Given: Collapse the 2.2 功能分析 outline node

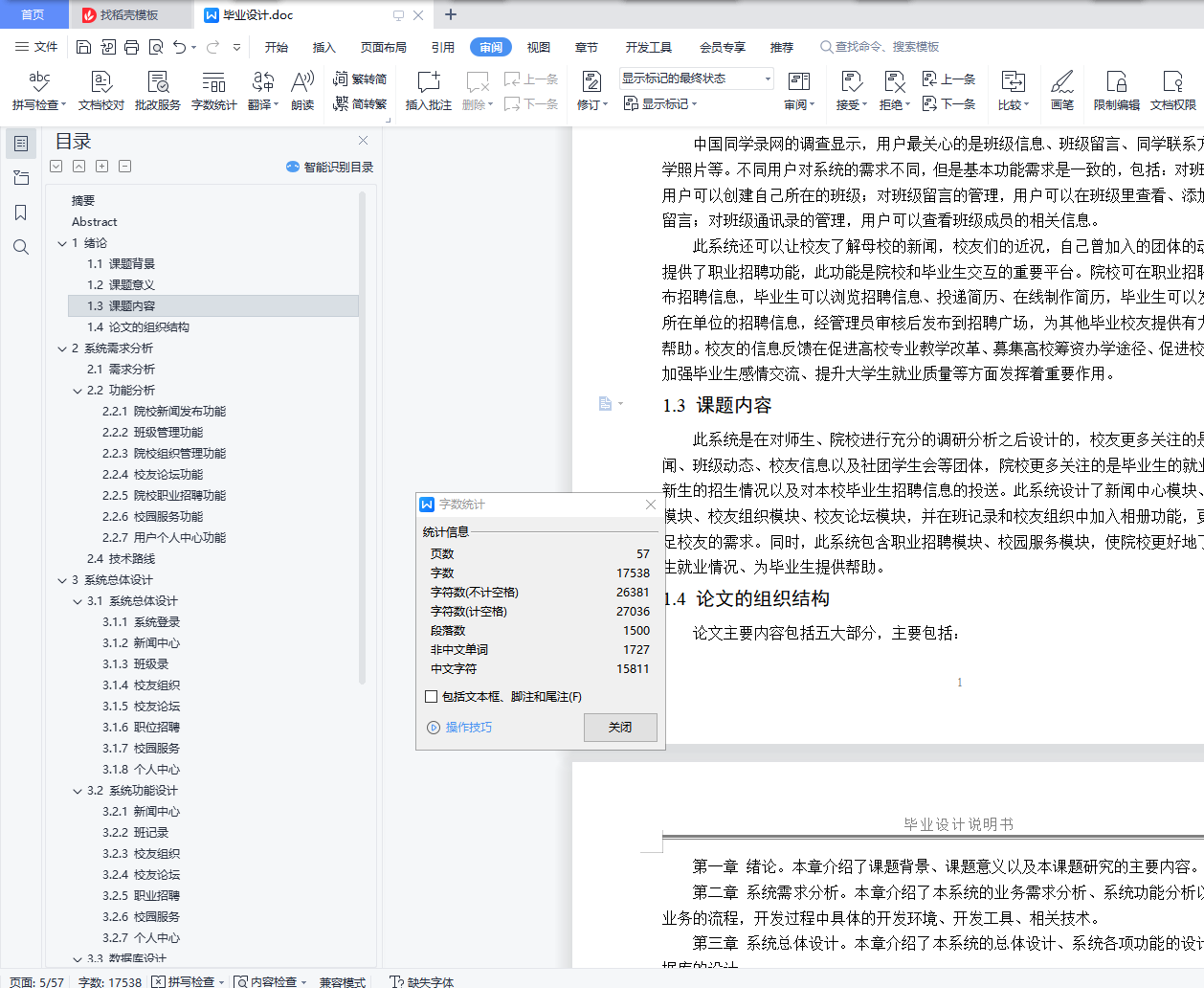Looking at the screenshot, I should point(78,391).
